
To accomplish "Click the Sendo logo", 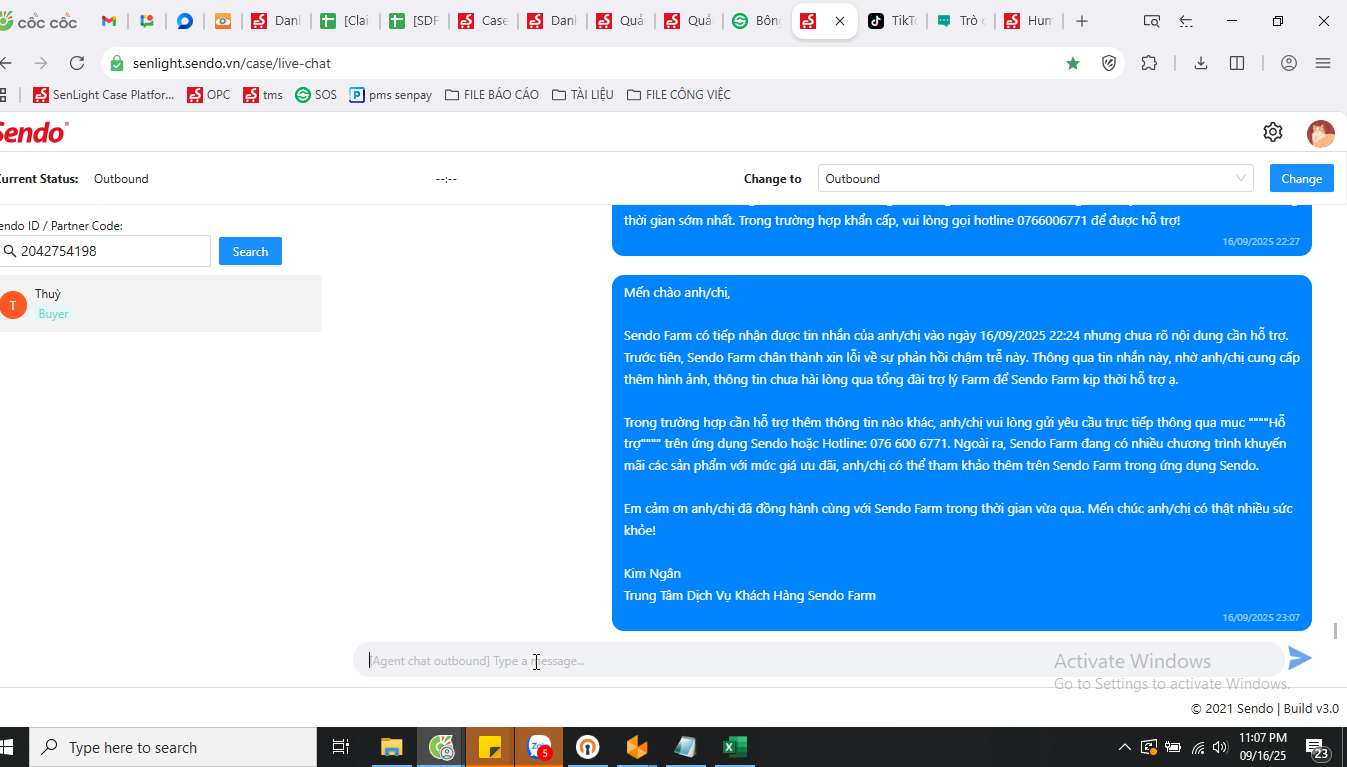I will tap(33, 132).
